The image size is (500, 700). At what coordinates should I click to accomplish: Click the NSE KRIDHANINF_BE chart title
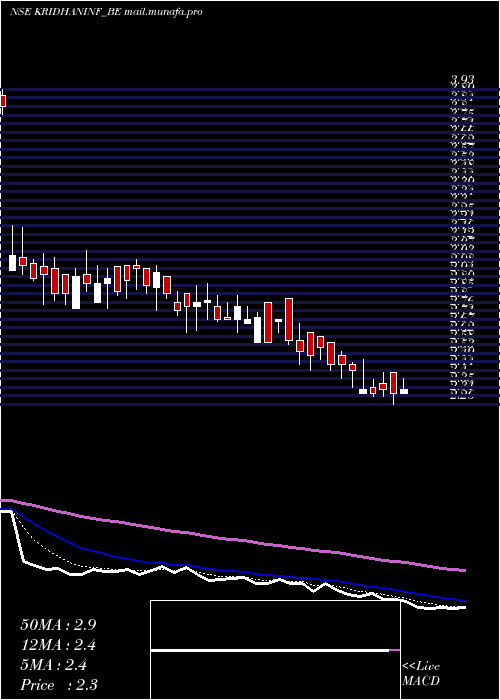(x=106, y=12)
